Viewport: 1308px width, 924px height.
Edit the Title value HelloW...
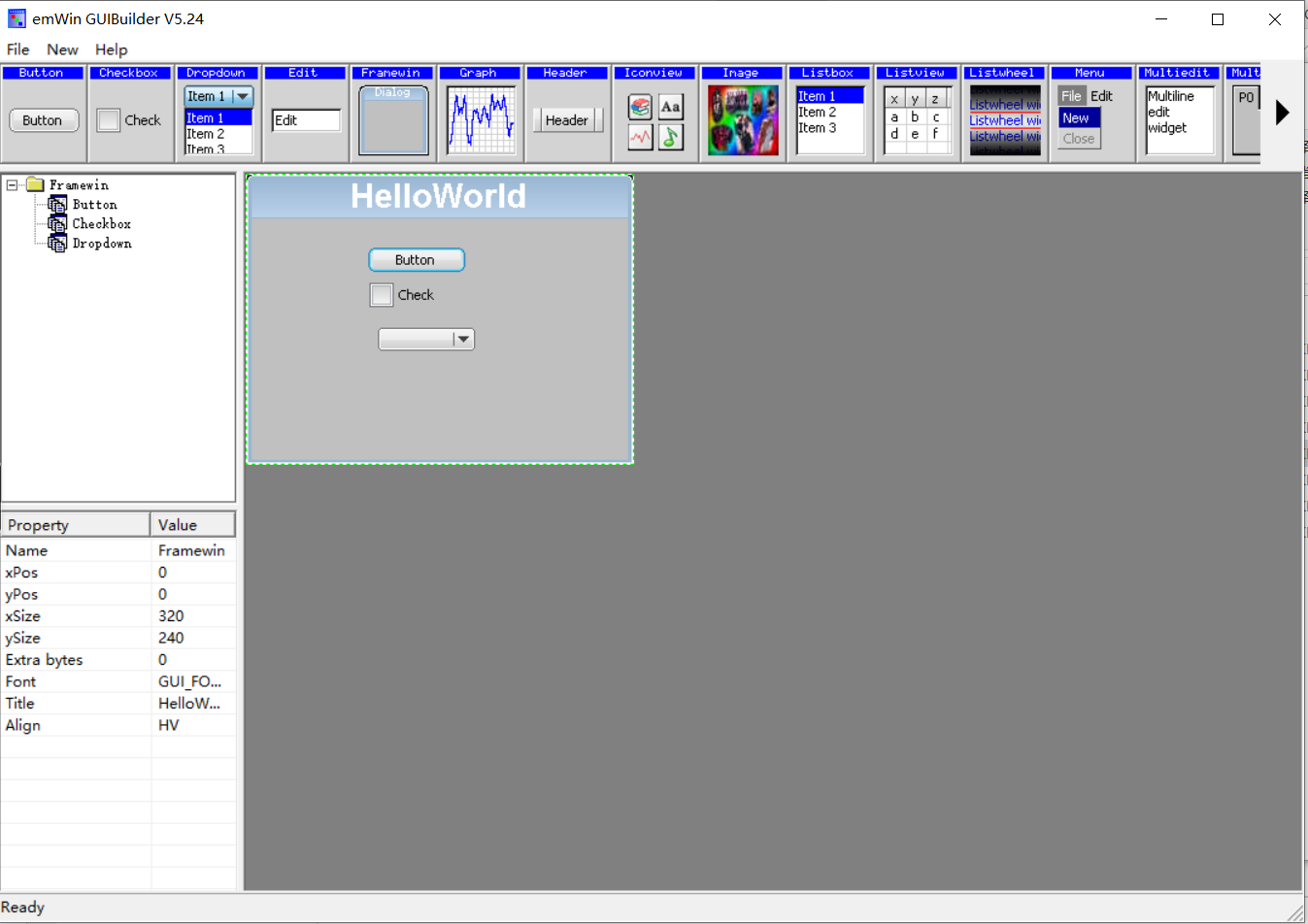pos(193,704)
